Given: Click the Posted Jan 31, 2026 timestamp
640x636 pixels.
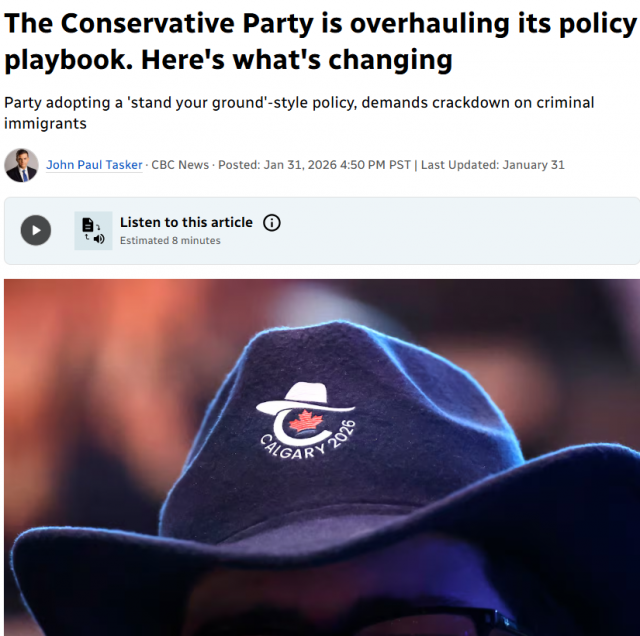Looking at the screenshot, I should 314,165.
